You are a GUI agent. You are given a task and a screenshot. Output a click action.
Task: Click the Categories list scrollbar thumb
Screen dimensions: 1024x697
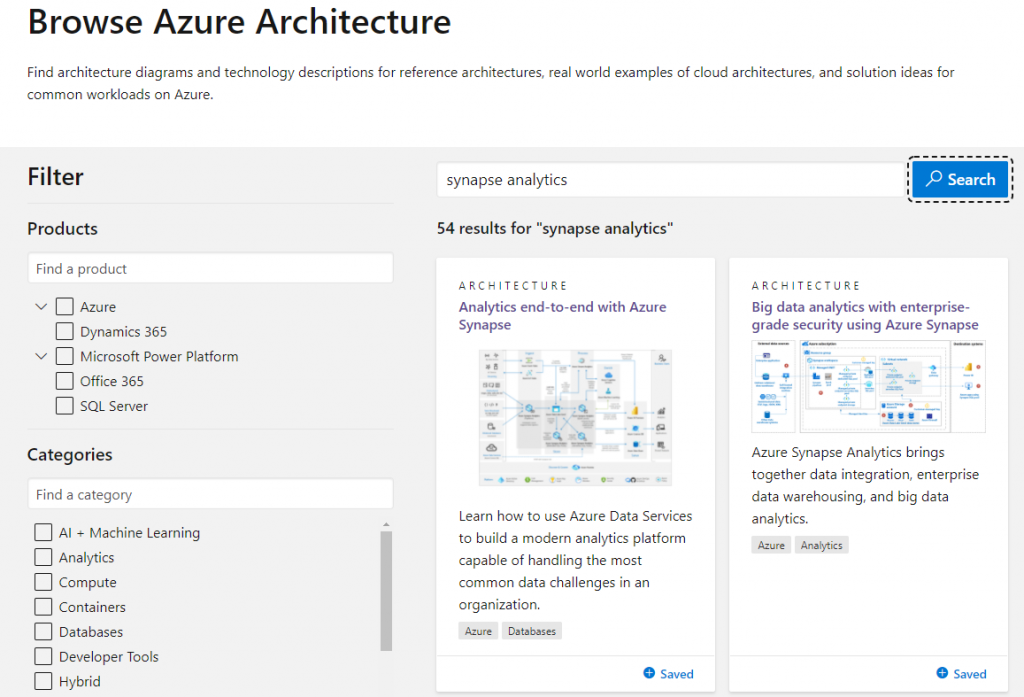pyautogui.click(x=386, y=591)
